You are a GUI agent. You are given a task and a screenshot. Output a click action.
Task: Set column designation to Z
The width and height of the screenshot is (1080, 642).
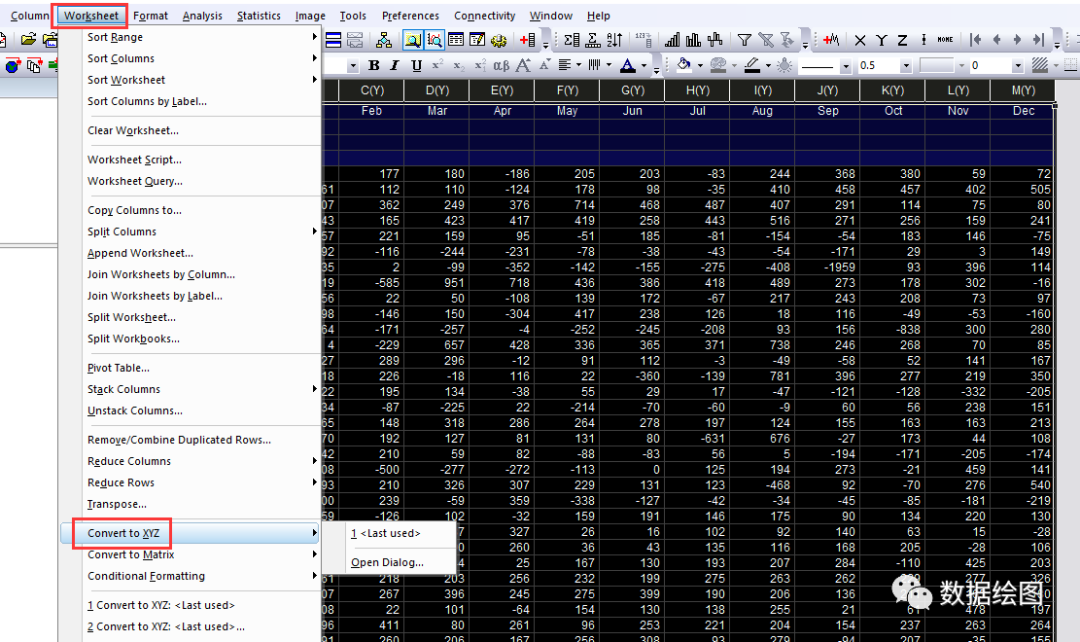click(x=902, y=40)
